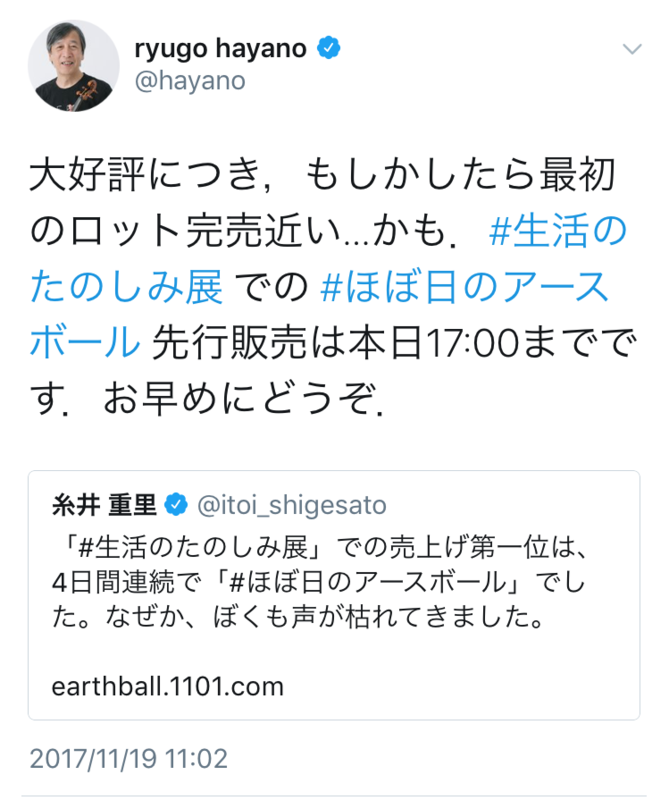
Task: Open the 糸井 重里 author name
Action: [x=104, y=505]
